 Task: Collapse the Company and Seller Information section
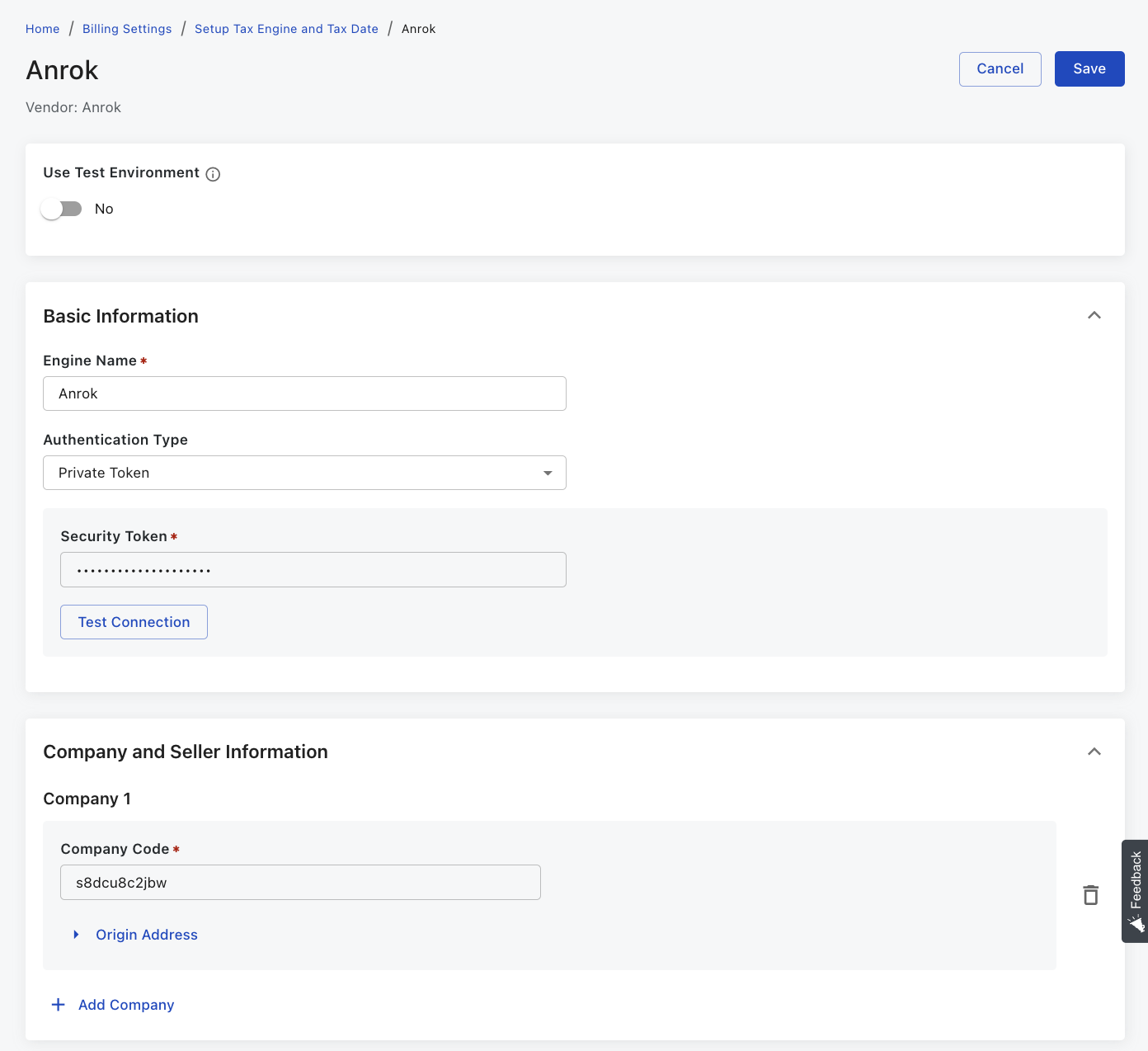pos(1094,752)
